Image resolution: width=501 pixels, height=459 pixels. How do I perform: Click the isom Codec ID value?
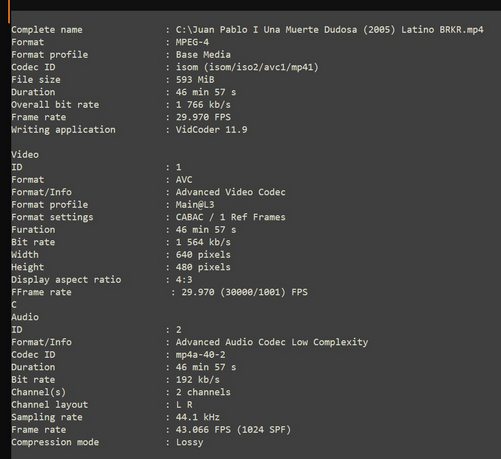click(x=247, y=67)
